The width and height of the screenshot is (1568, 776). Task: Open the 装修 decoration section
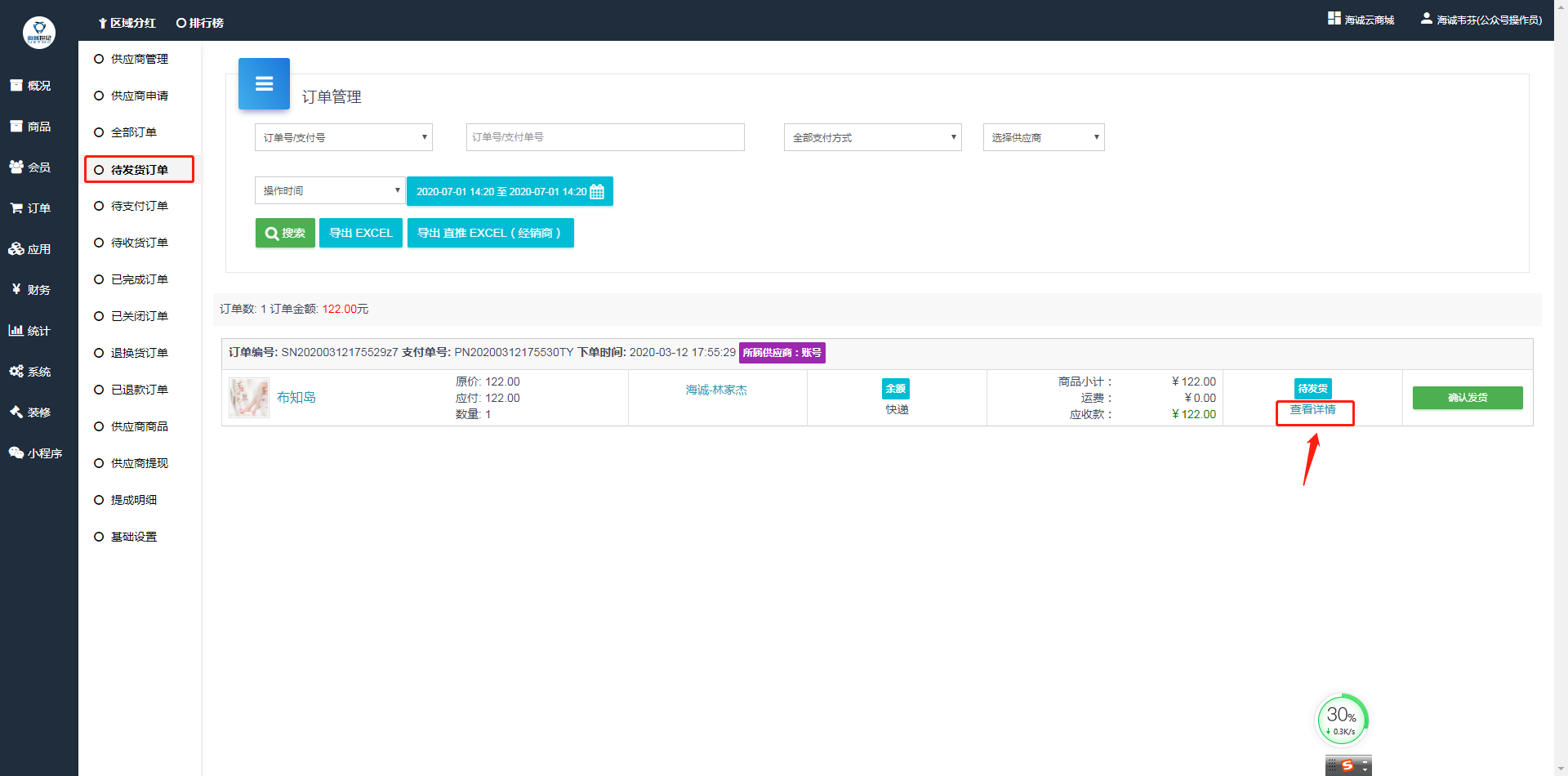[x=30, y=413]
